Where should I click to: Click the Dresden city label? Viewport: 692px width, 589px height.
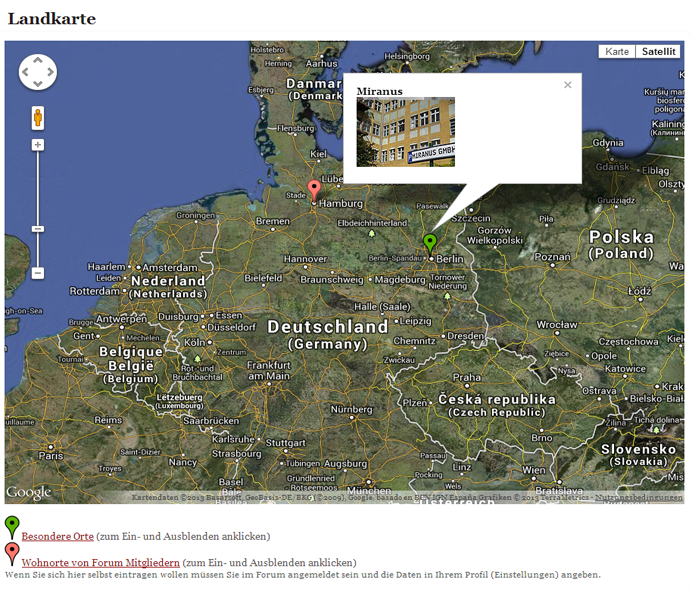coord(466,336)
